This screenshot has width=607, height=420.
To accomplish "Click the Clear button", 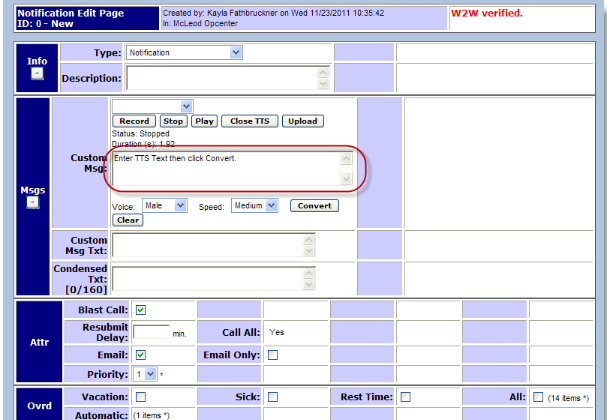I will (127, 220).
